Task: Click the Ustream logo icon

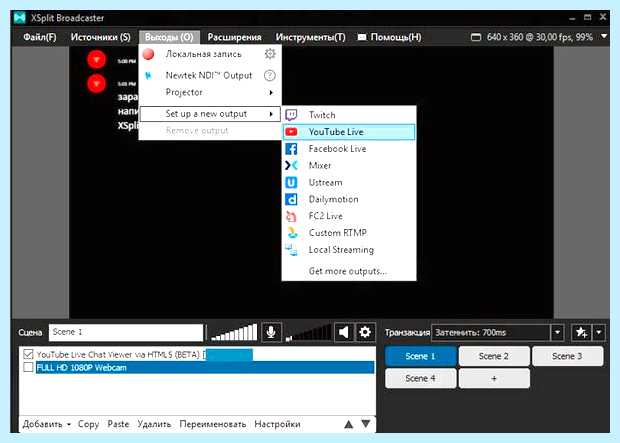Action: click(x=291, y=182)
